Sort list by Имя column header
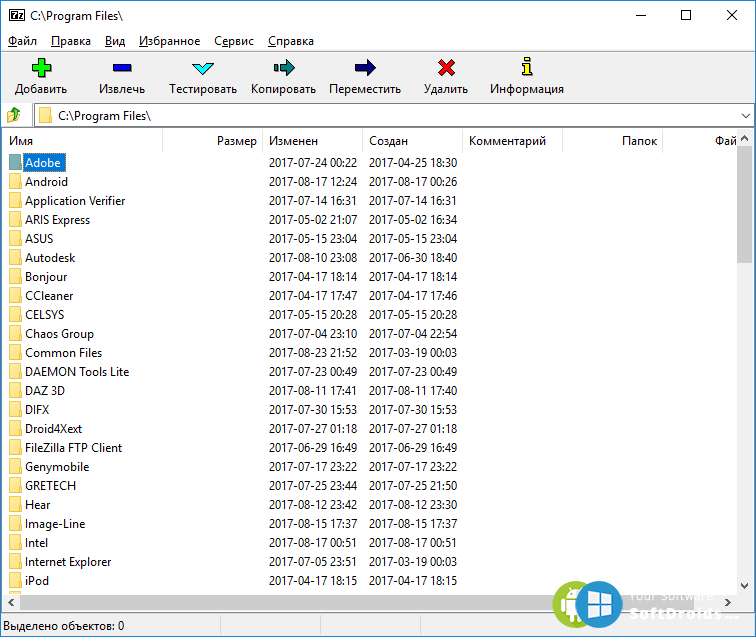This screenshot has height=637, width=756. pyautogui.click(x=82, y=141)
